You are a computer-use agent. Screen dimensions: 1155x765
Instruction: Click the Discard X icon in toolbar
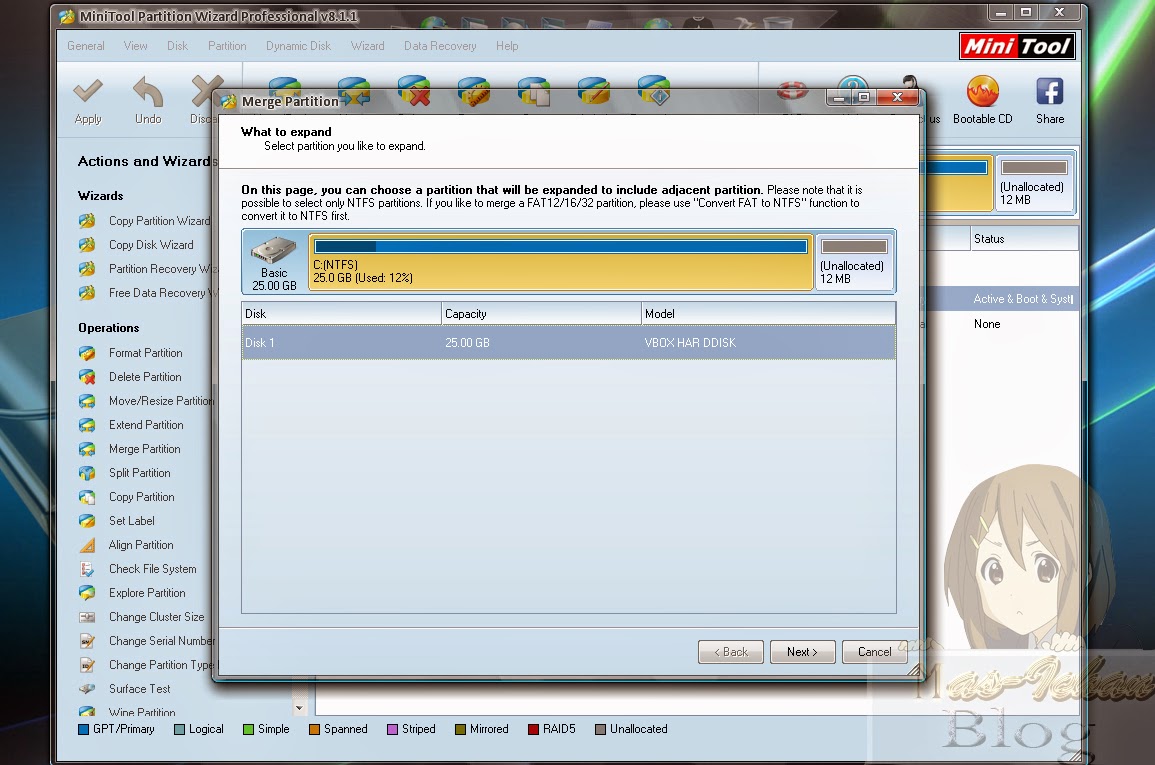click(x=206, y=91)
